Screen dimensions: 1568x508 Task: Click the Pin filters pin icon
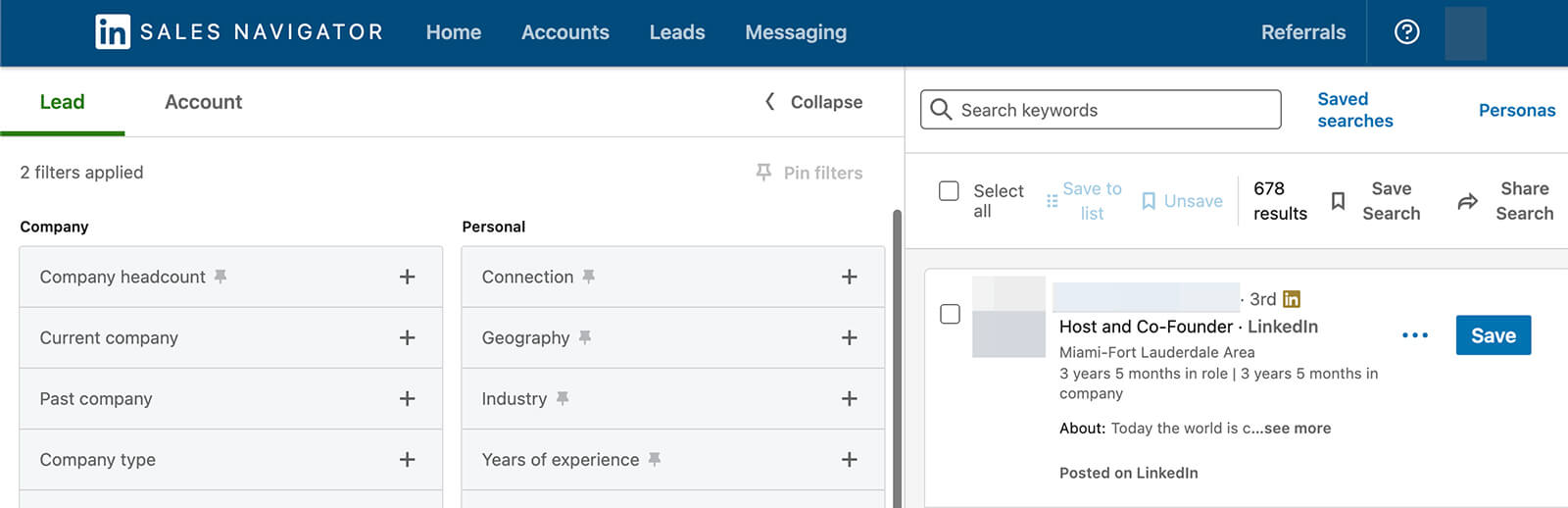pyautogui.click(x=763, y=173)
